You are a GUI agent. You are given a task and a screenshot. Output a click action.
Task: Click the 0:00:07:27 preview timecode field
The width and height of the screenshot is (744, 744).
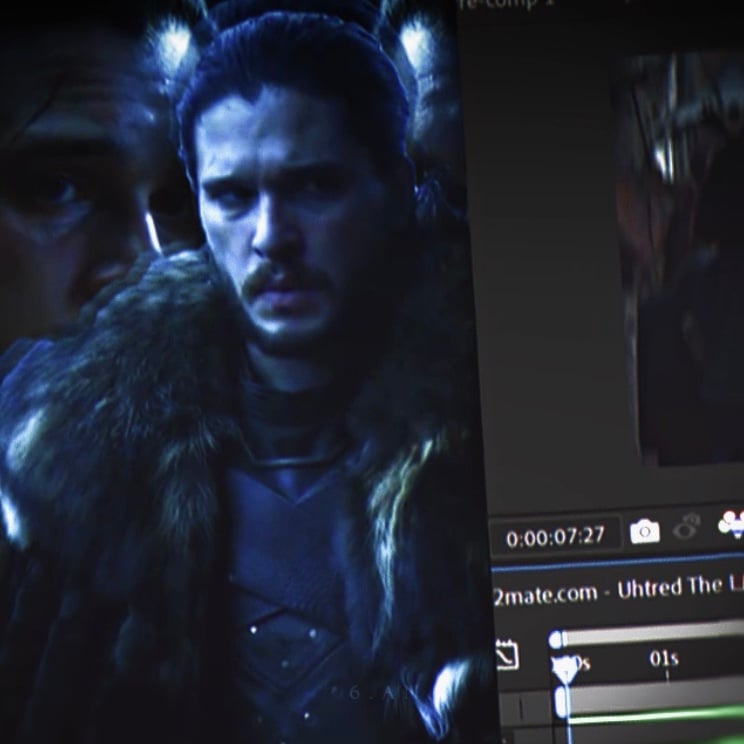[x=555, y=538]
